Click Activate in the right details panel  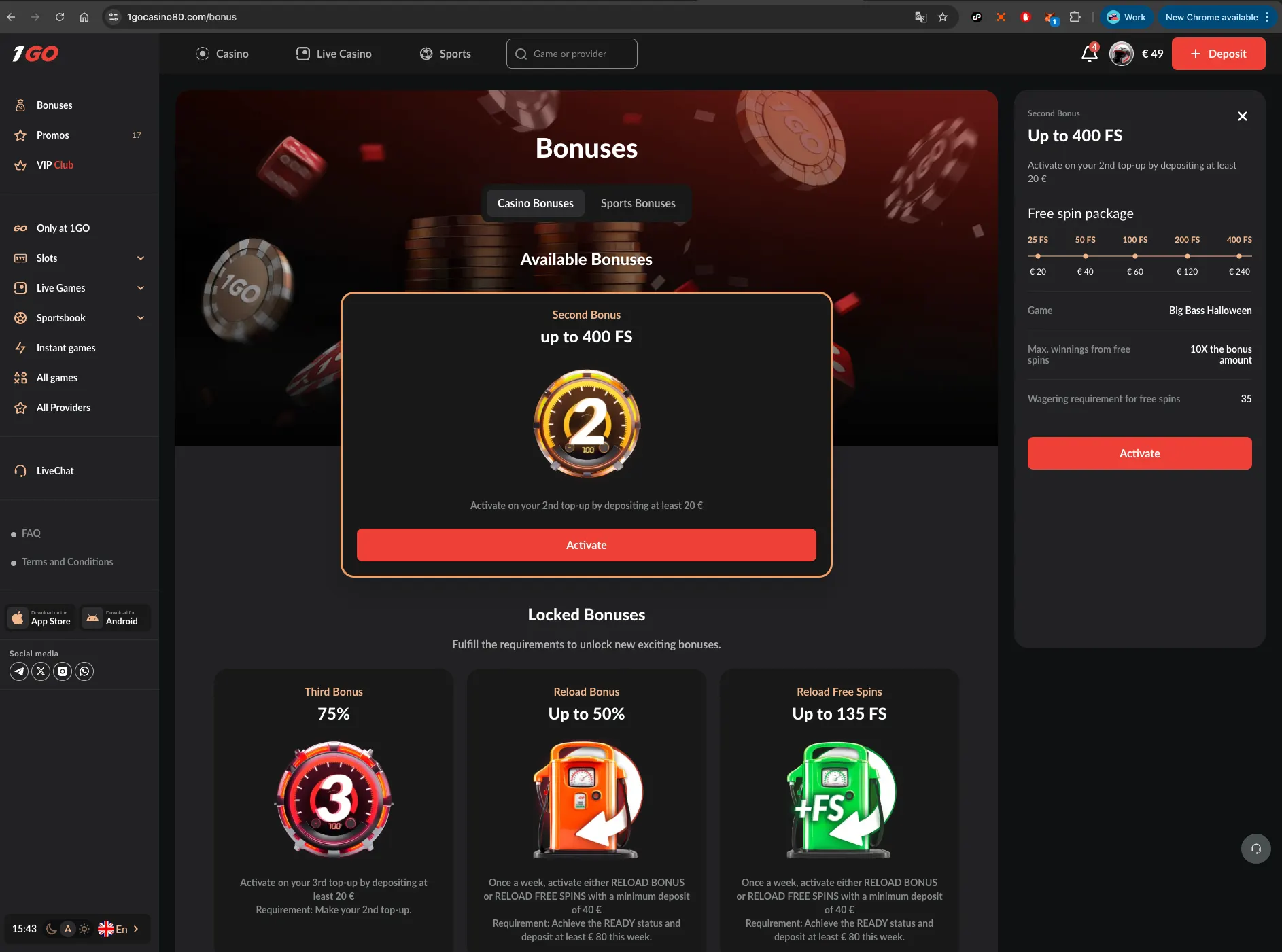tap(1139, 453)
